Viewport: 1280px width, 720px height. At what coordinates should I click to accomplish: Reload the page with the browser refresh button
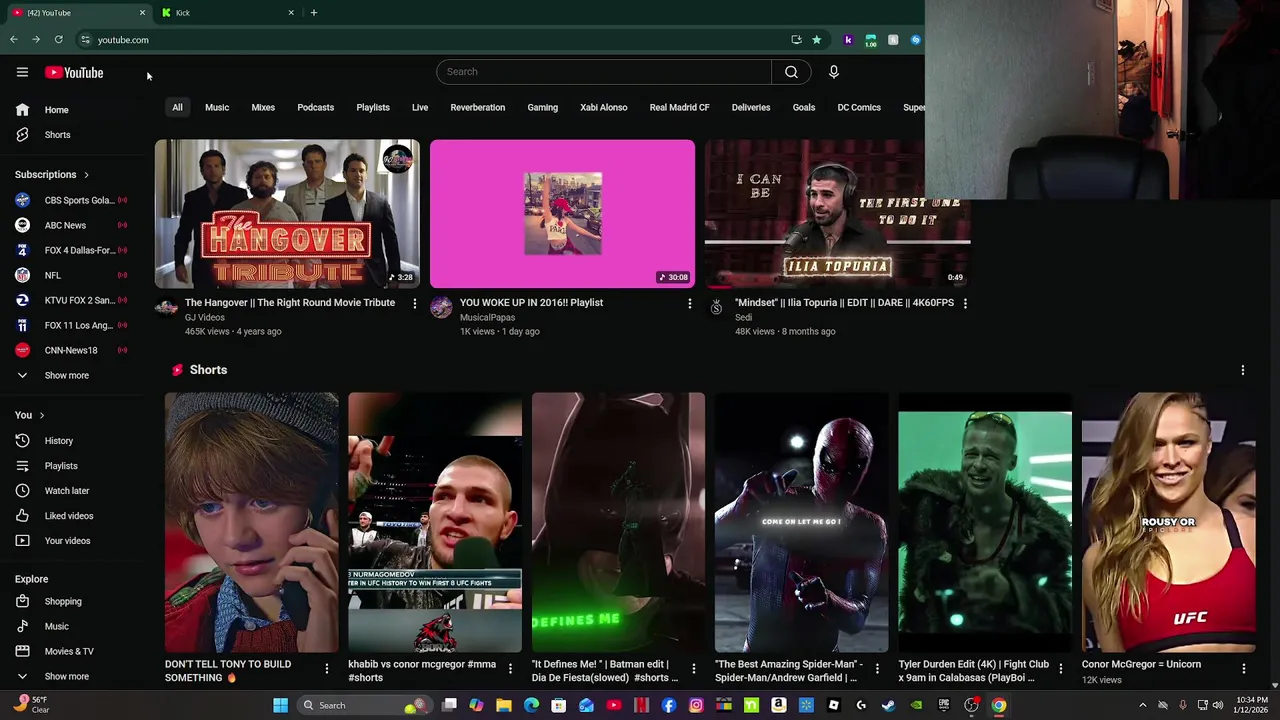point(58,40)
